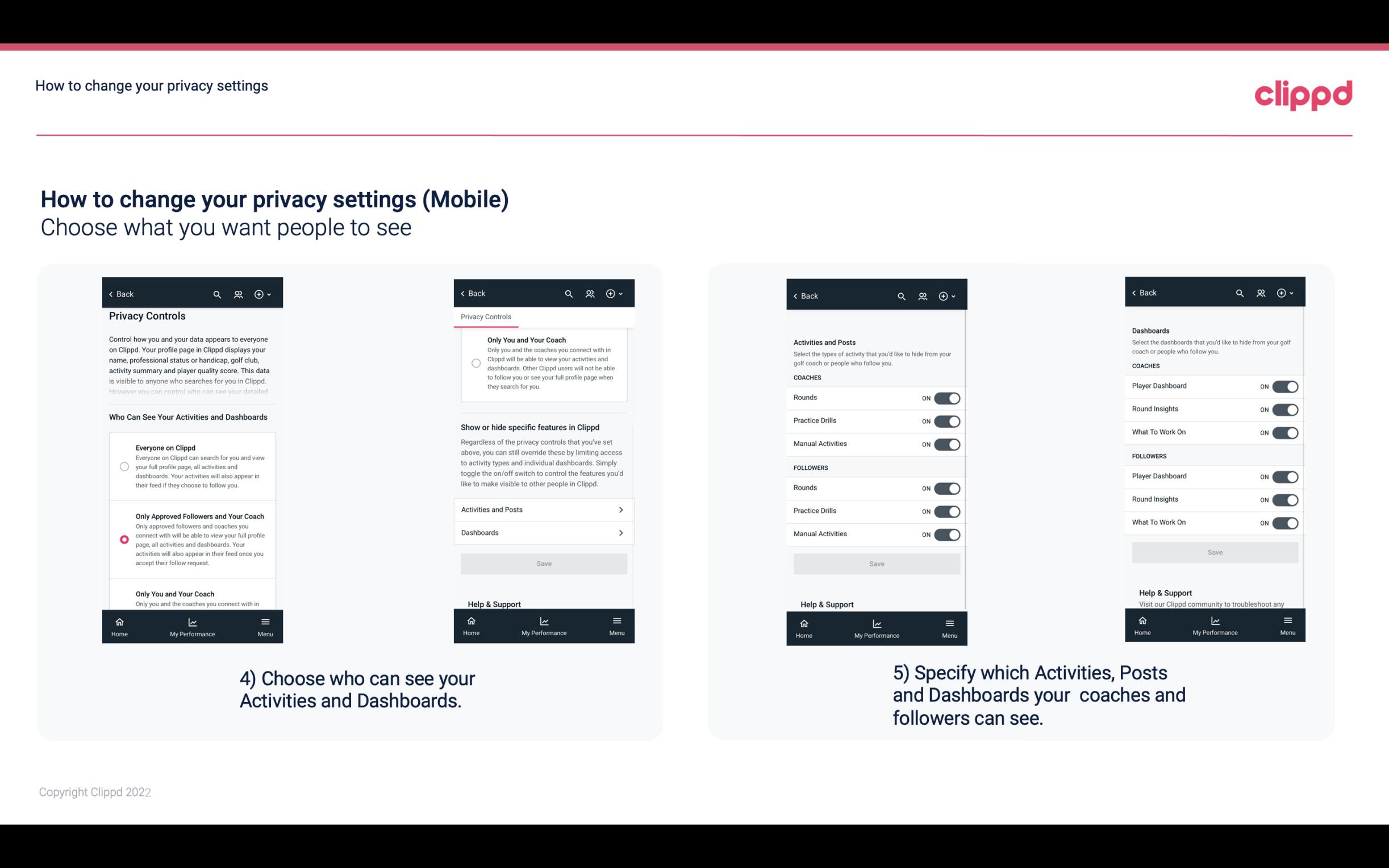The image size is (1389, 868).
Task: Tap the Back chevron icon top left
Action: pos(112,294)
